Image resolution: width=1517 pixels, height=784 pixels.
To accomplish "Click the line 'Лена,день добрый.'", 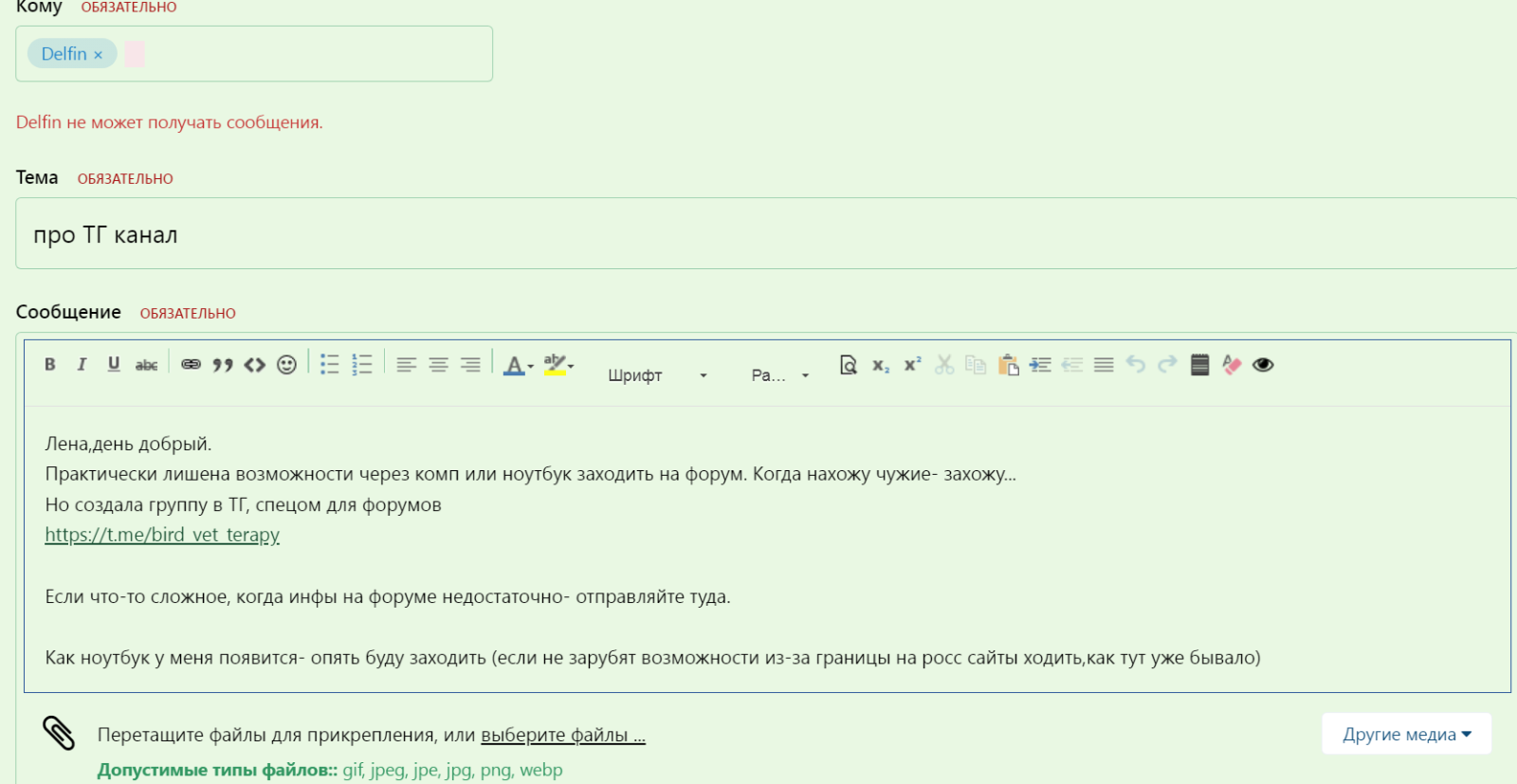I will [128, 444].
